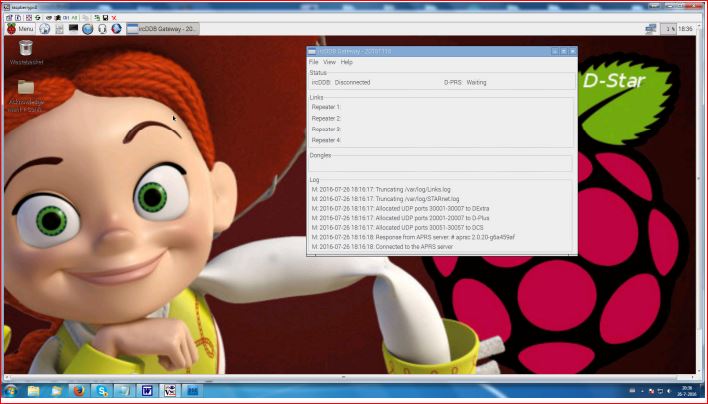The height and width of the screenshot is (404, 708).
Task: Open Firefox from Windows taskbar
Action: (79, 390)
